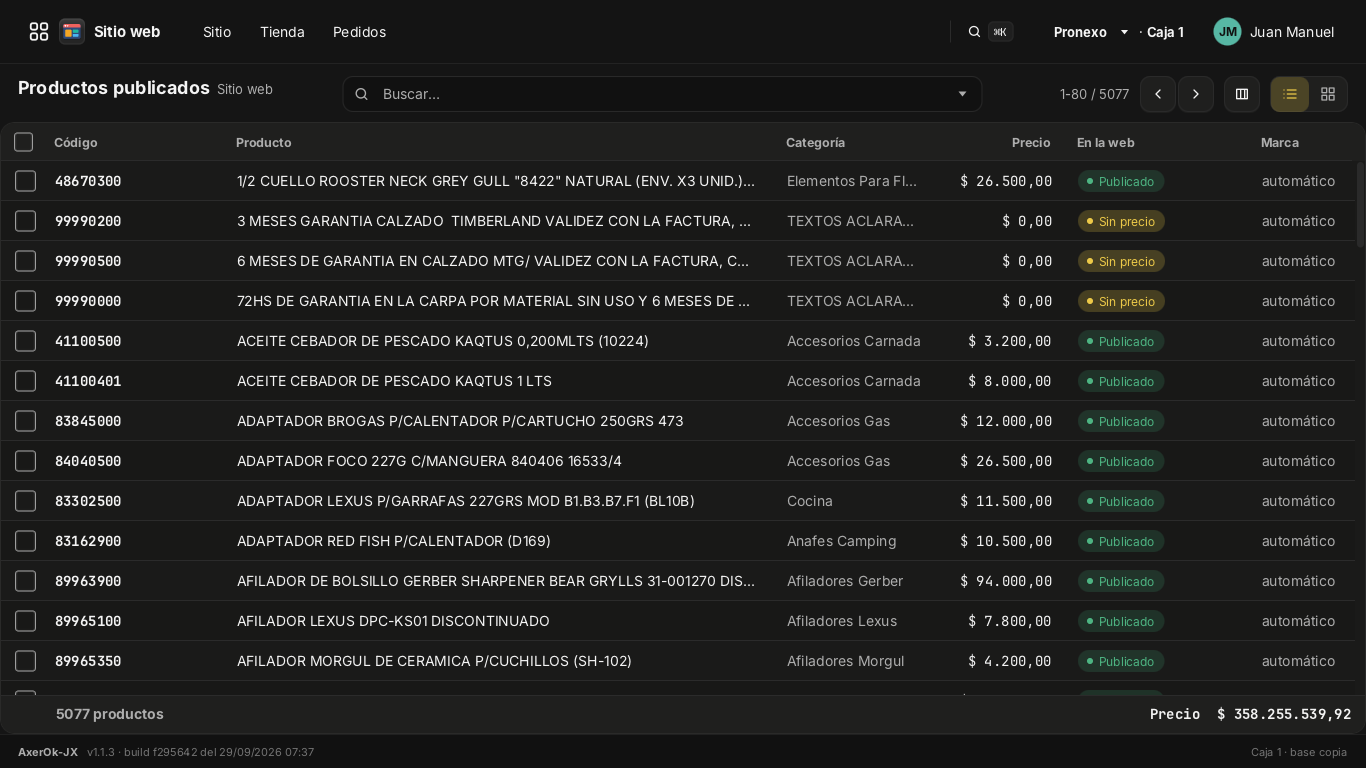Screen dimensions: 1366x768
Task: Tick checkbox for code 99990200
Action: click(x=26, y=221)
